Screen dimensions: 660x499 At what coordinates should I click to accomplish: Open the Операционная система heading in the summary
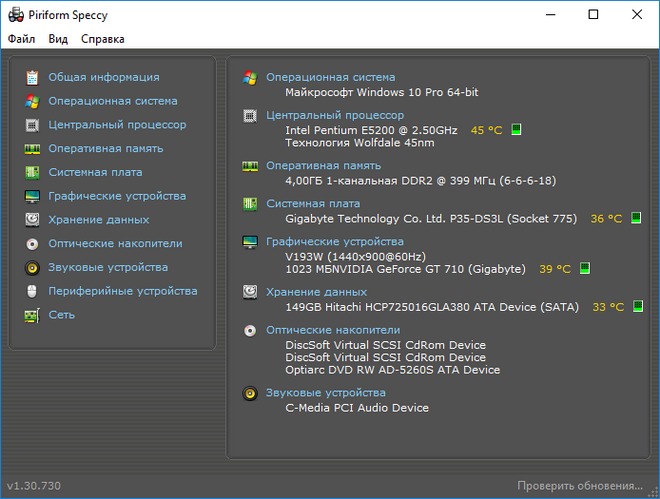pyautogui.click(x=330, y=77)
